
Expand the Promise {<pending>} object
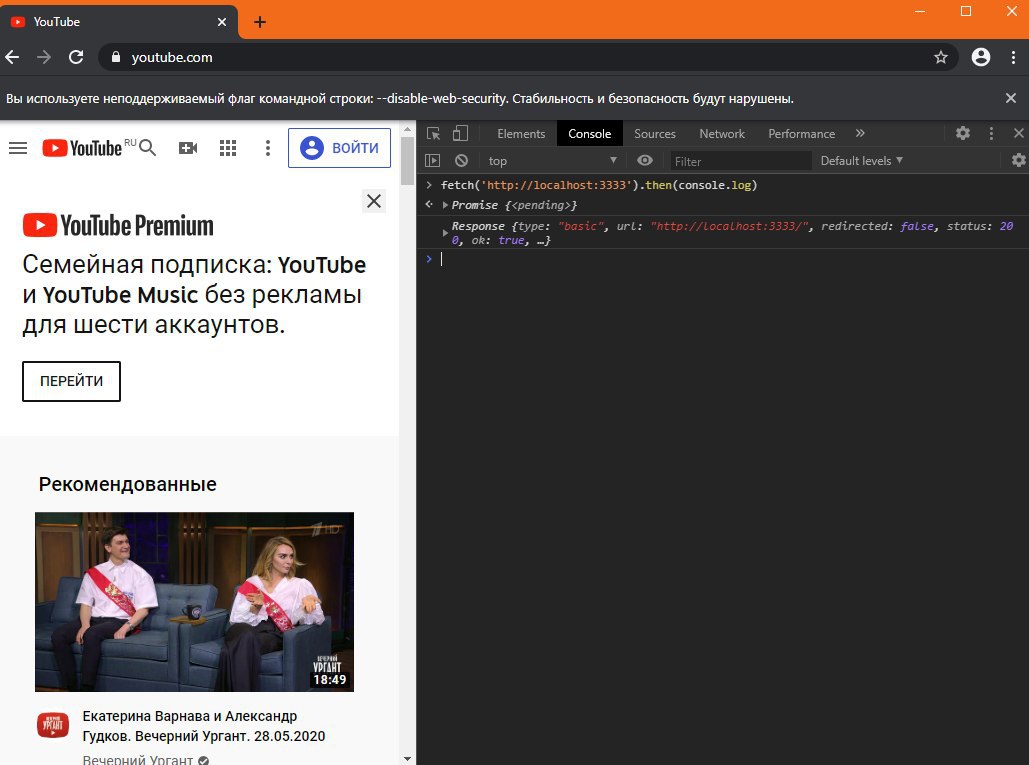click(446, 205)
